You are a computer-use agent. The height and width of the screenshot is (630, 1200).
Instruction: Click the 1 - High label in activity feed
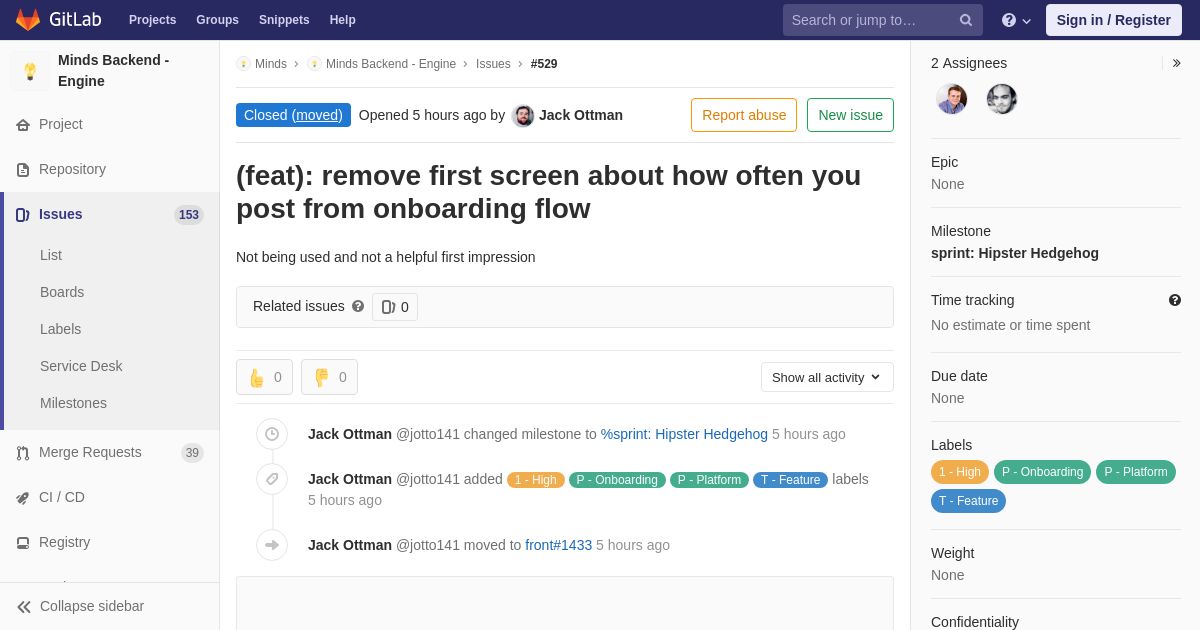pyautogui.click(x=536, y=480)
